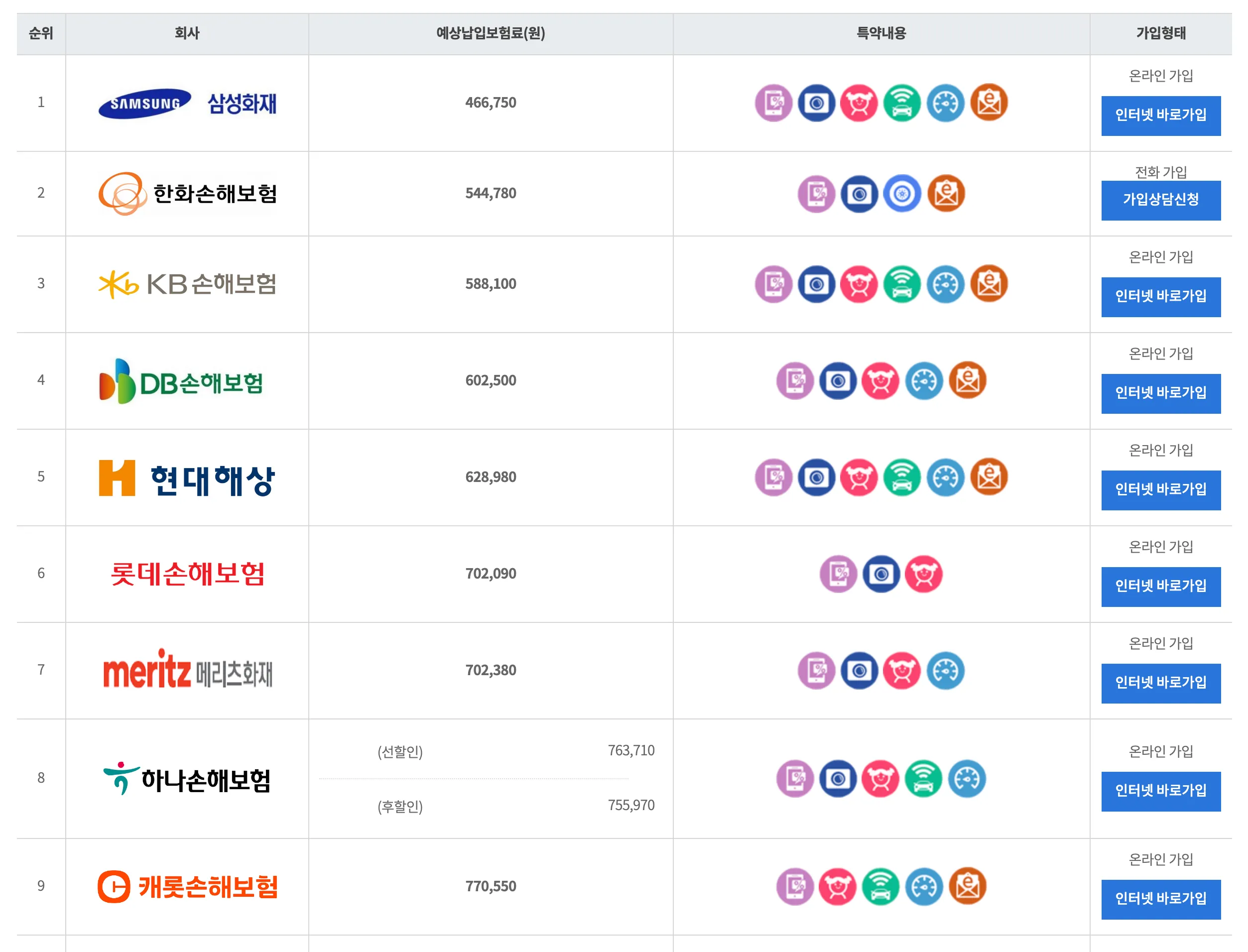Click the blackbox camera icon in Samsung row
1248x952 pixels.
click(x=816, y=103)
